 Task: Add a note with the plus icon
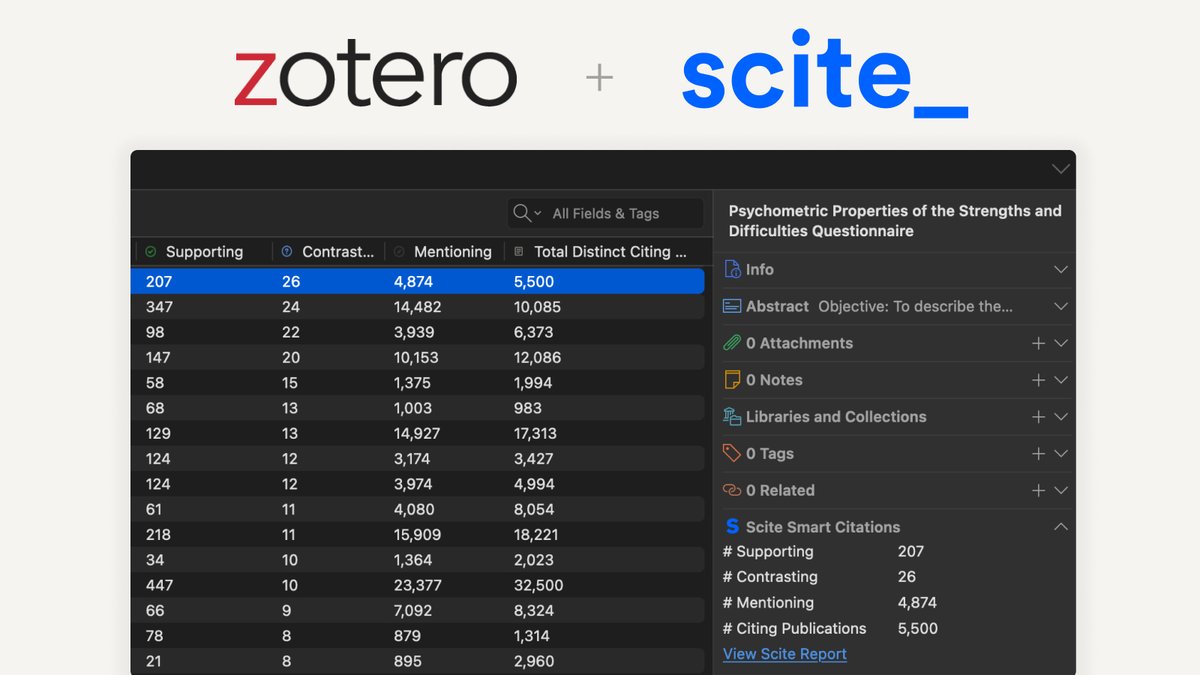pos(1038,380)
